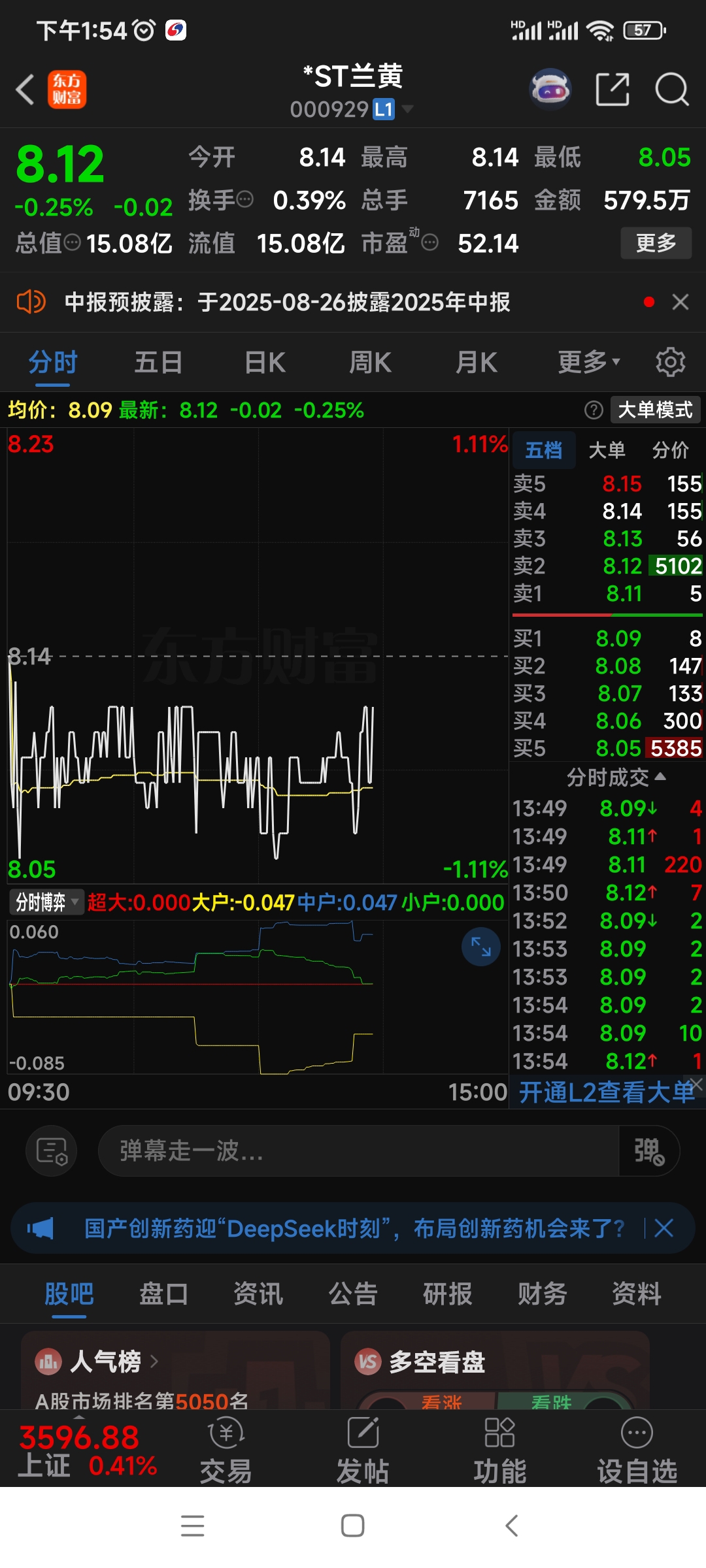Open the 研报 research tab
The width and height of the screenshot is (706, 1568).
coord(448,1294)
